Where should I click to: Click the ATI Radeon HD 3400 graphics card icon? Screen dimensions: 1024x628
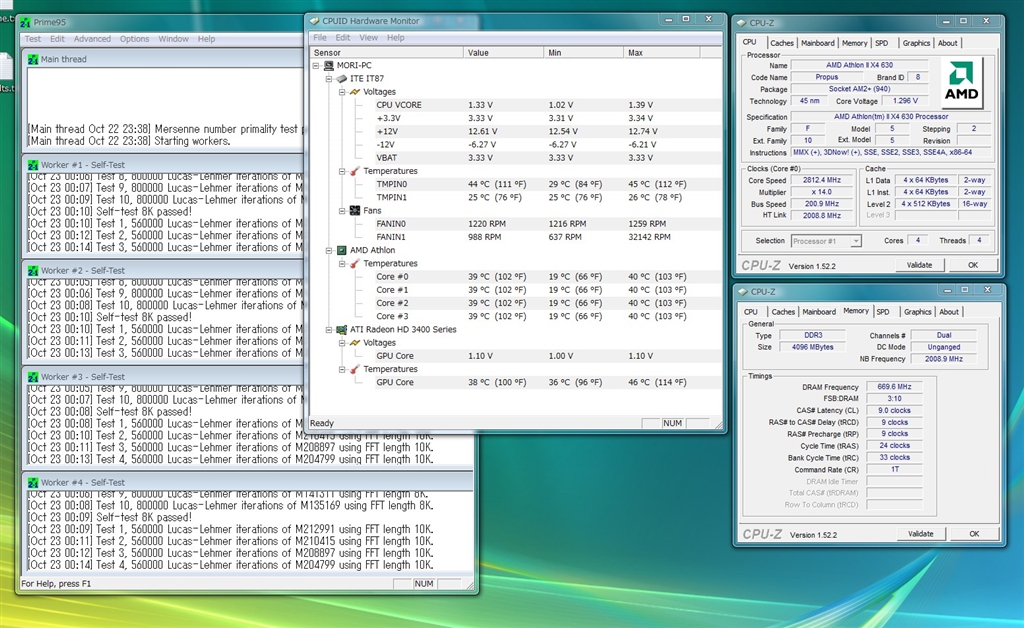(340, 329)
